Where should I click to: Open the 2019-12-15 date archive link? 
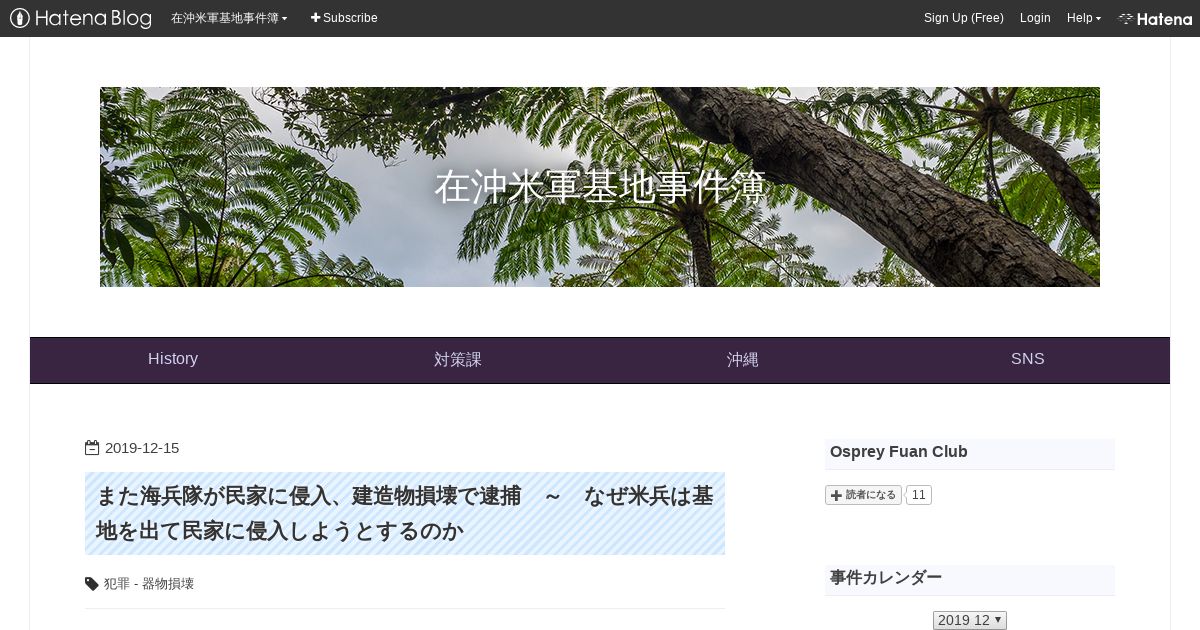coord(142,448)
